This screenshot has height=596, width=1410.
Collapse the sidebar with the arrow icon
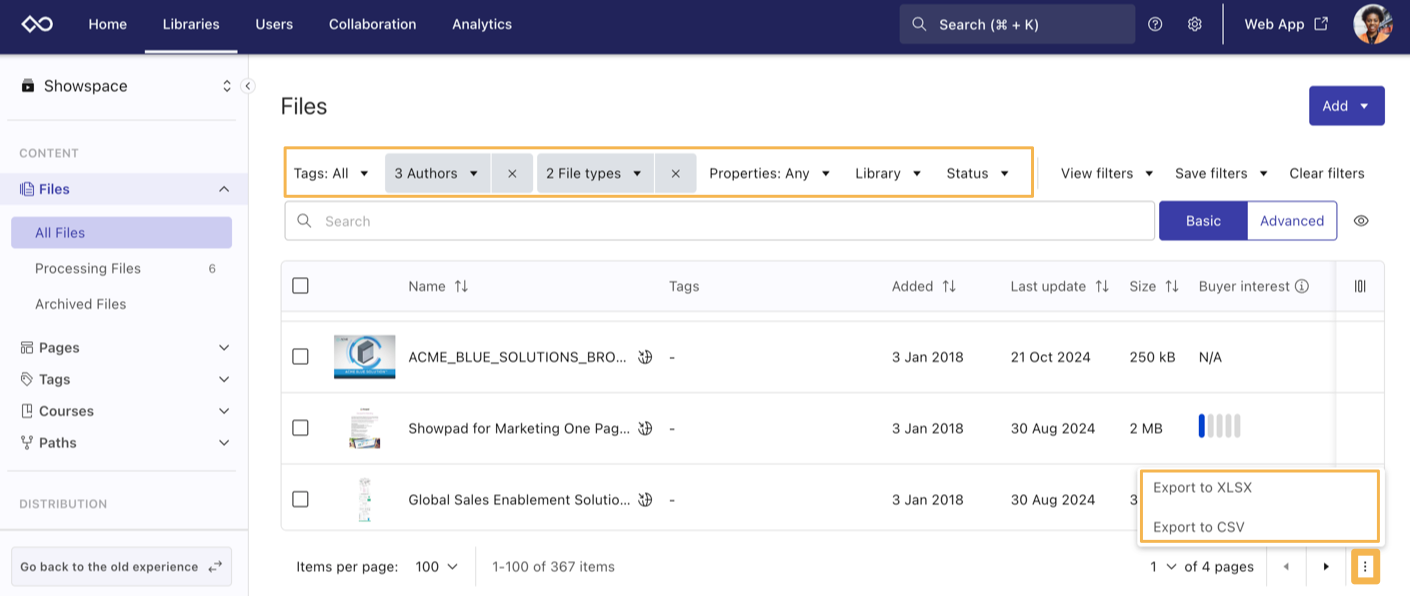tap(247, 86)
